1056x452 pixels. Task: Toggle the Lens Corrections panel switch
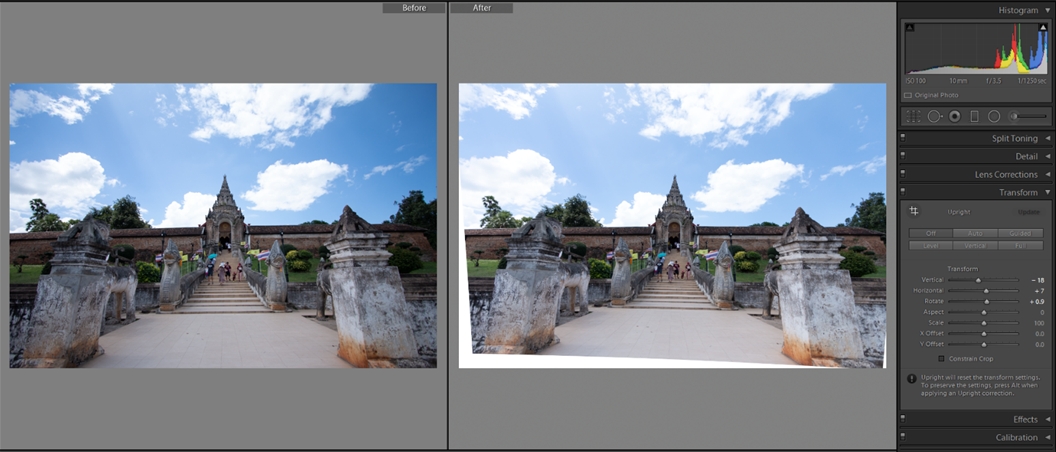click(x=902, y=174)
